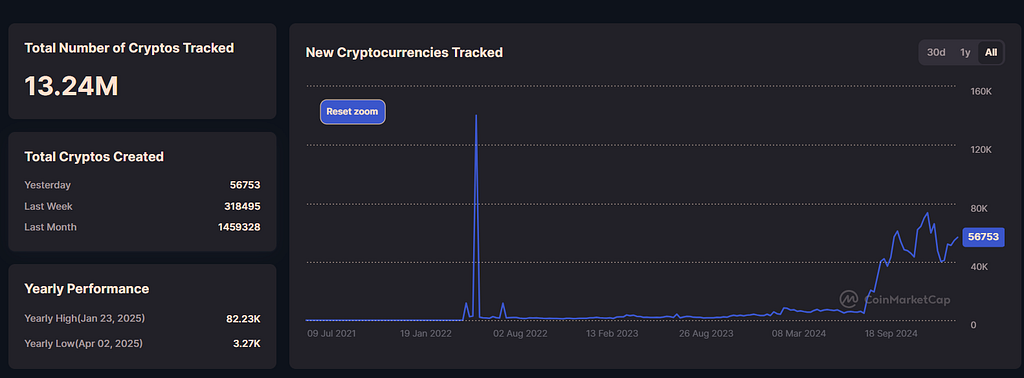Click the Yearly Performance heading

[x=86, y=289]
